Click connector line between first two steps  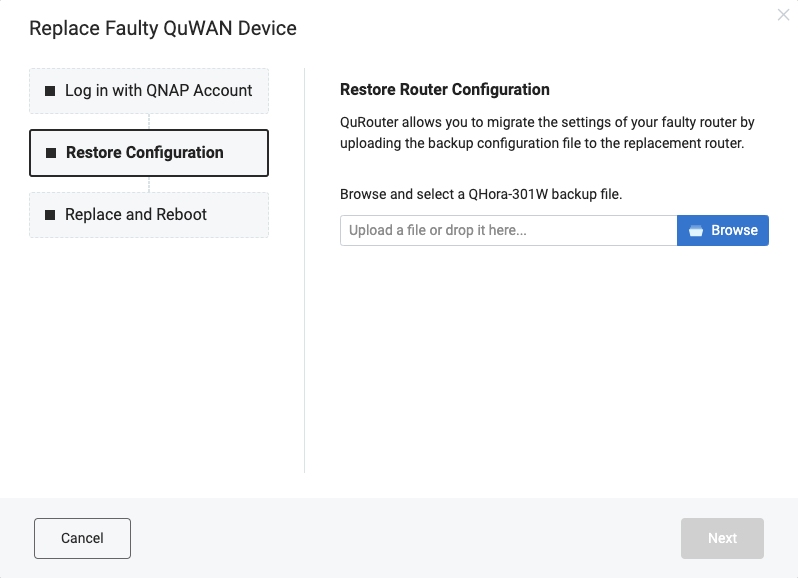[149, 122]
